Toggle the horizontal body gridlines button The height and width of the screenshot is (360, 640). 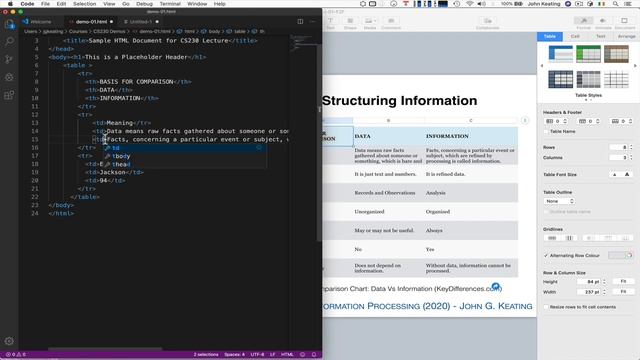coord(552,238)
